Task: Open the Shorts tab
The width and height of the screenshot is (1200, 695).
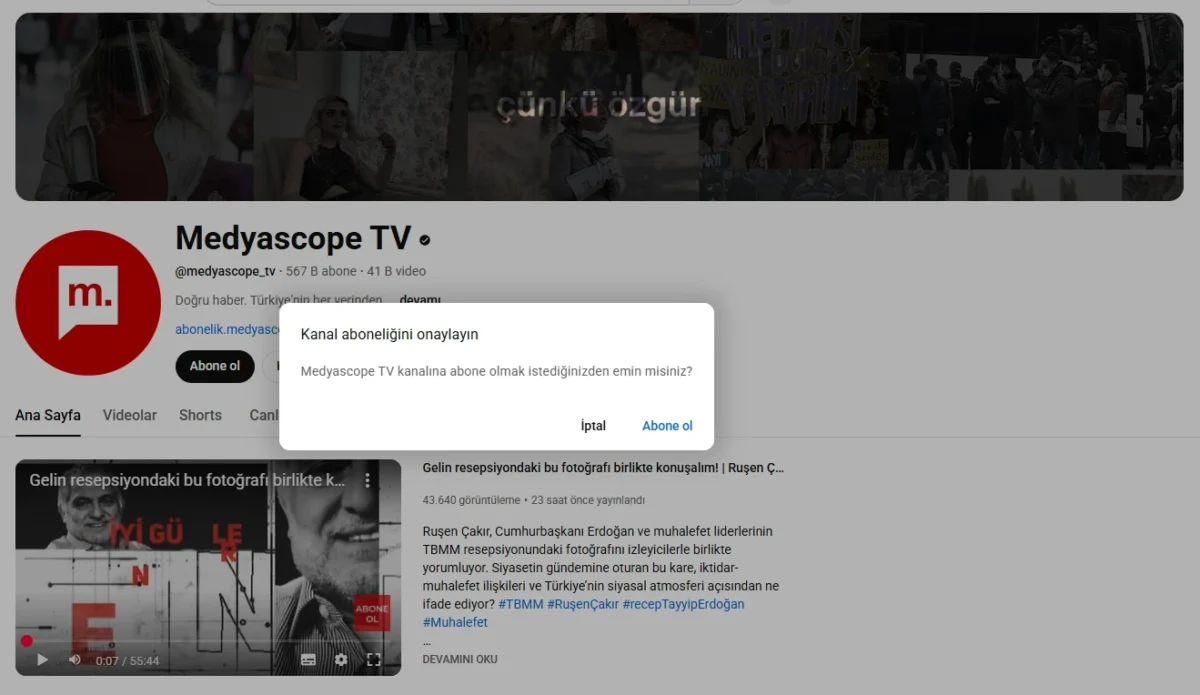Action: click(x=200, y=415)
